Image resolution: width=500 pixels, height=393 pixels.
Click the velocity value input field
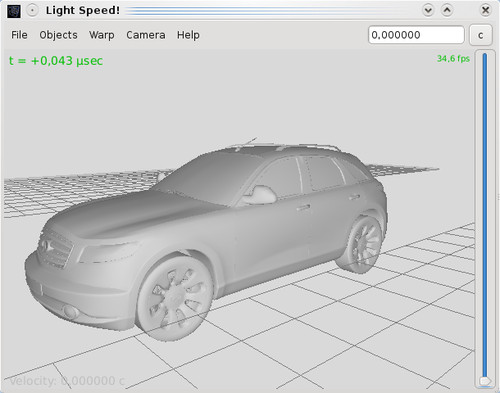pyautogui.click(x=416, y=35)
